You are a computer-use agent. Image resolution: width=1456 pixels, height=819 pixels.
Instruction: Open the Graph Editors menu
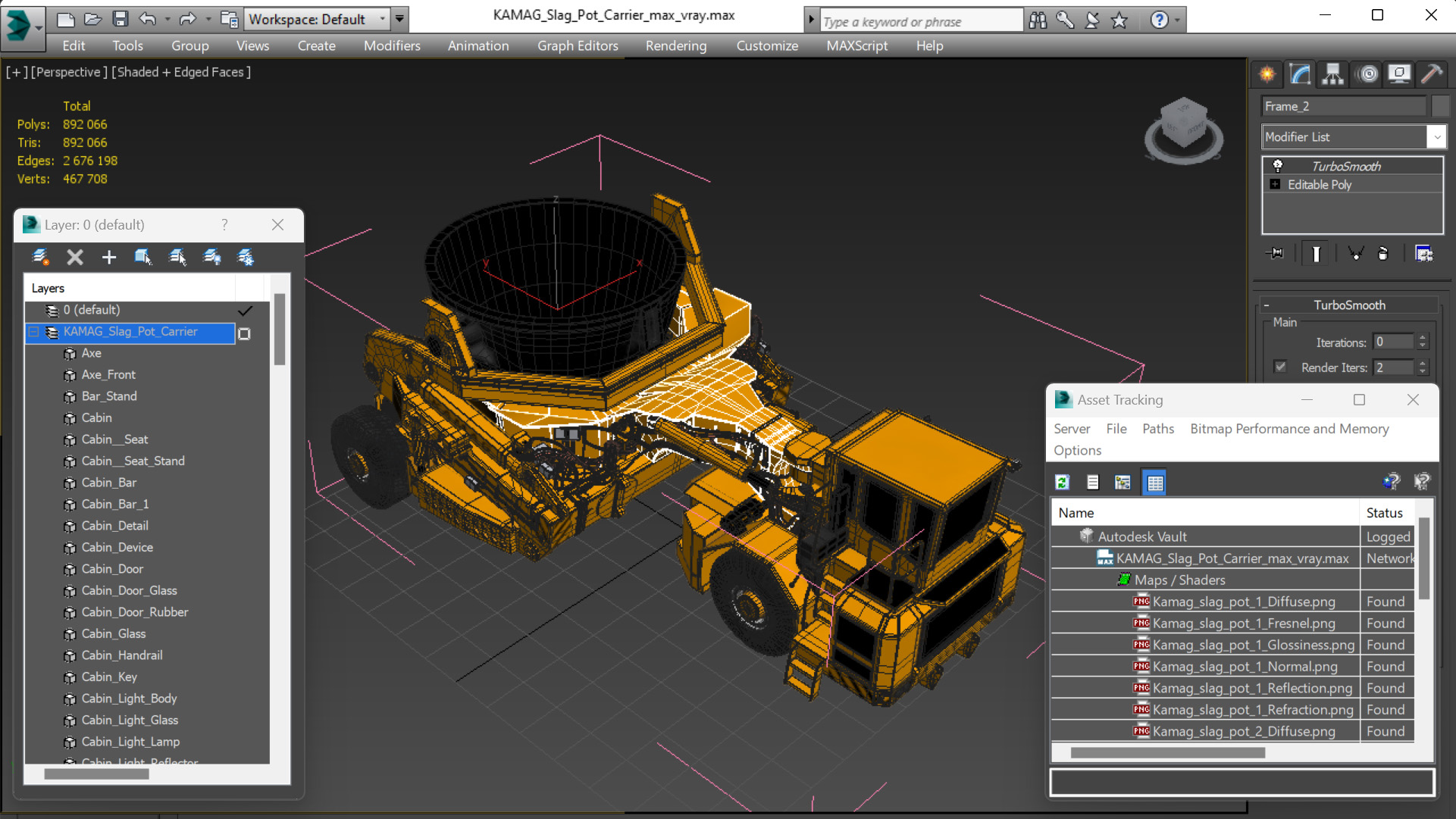(x=578, y=45)
